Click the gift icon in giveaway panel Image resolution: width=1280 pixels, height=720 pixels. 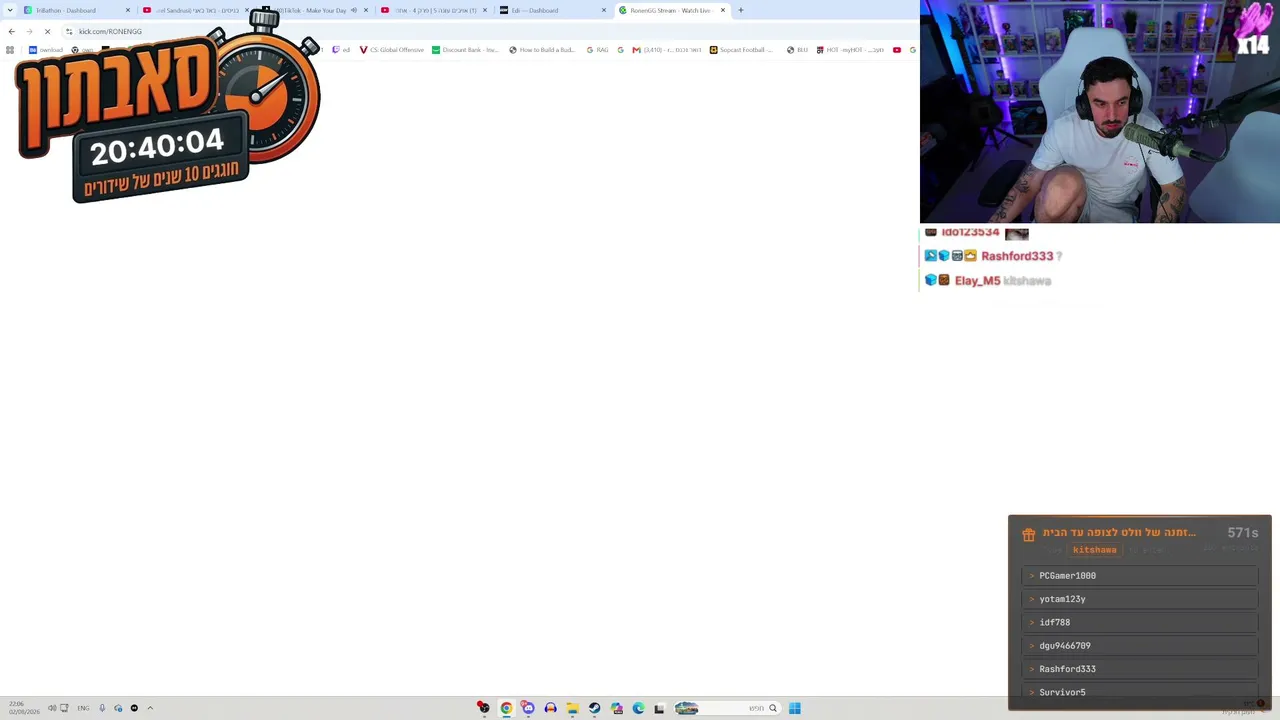click(x=1029, y=535)
